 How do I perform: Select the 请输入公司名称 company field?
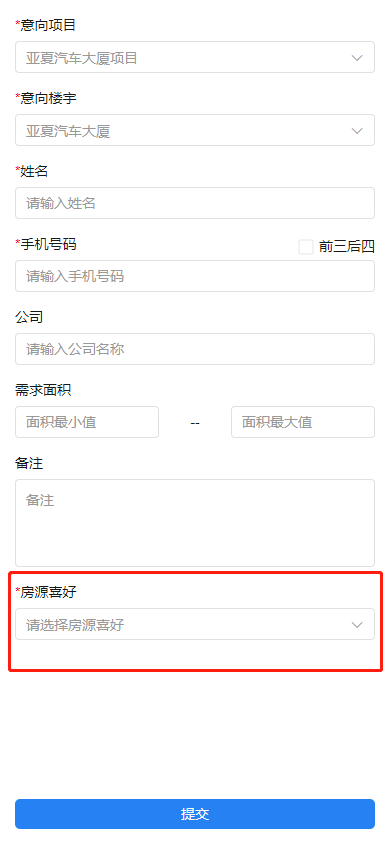point(195,349)
